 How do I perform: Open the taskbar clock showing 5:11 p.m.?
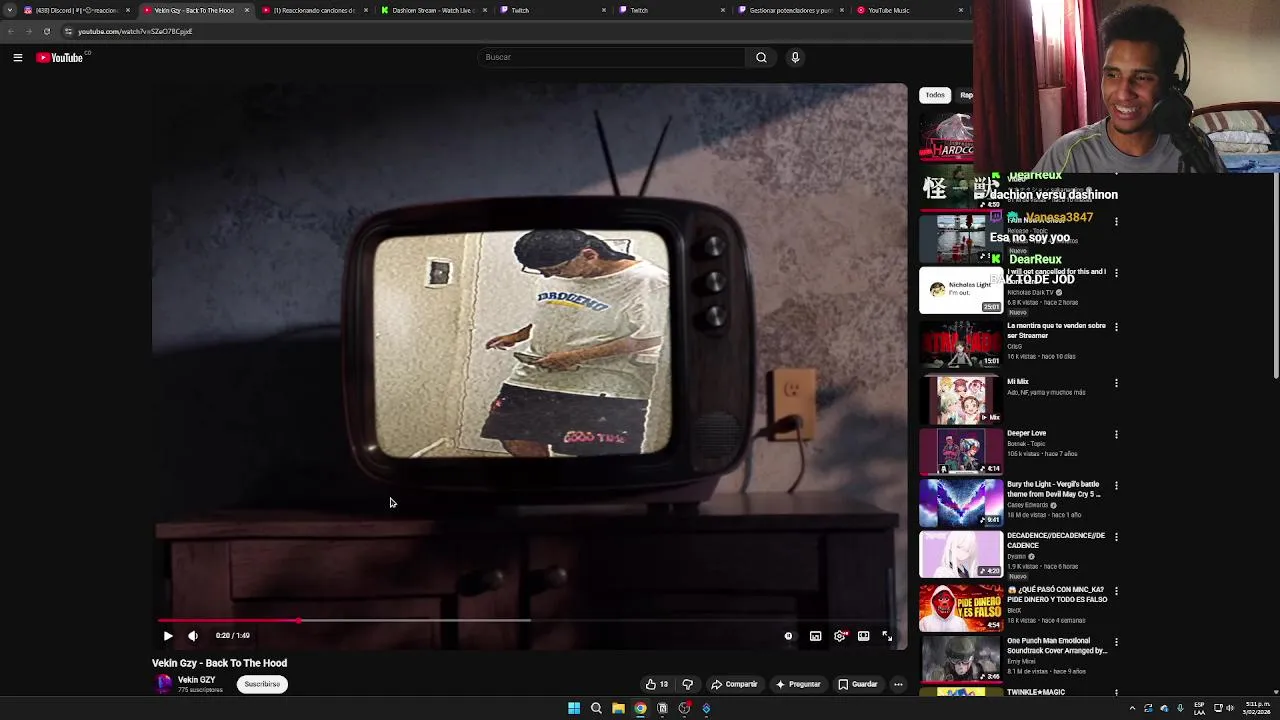(1257, 708)
